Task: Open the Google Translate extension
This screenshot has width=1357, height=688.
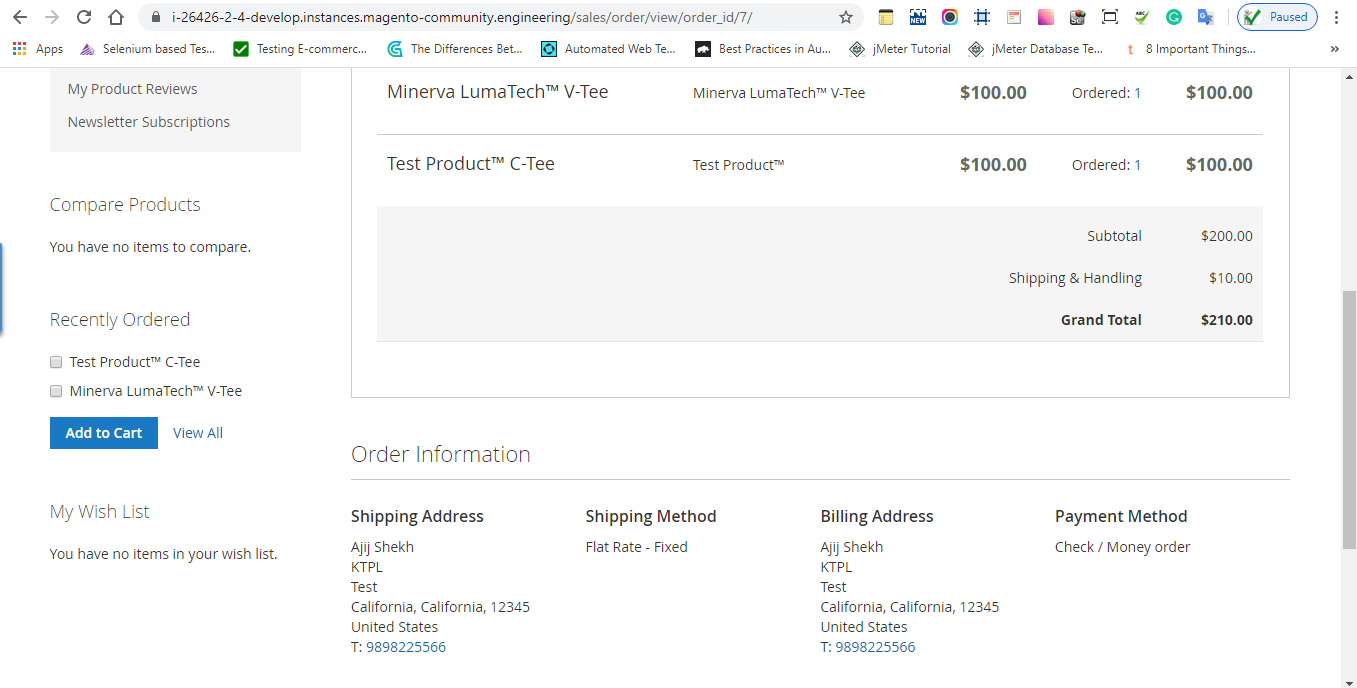Action: click(x=1206, y=17)
